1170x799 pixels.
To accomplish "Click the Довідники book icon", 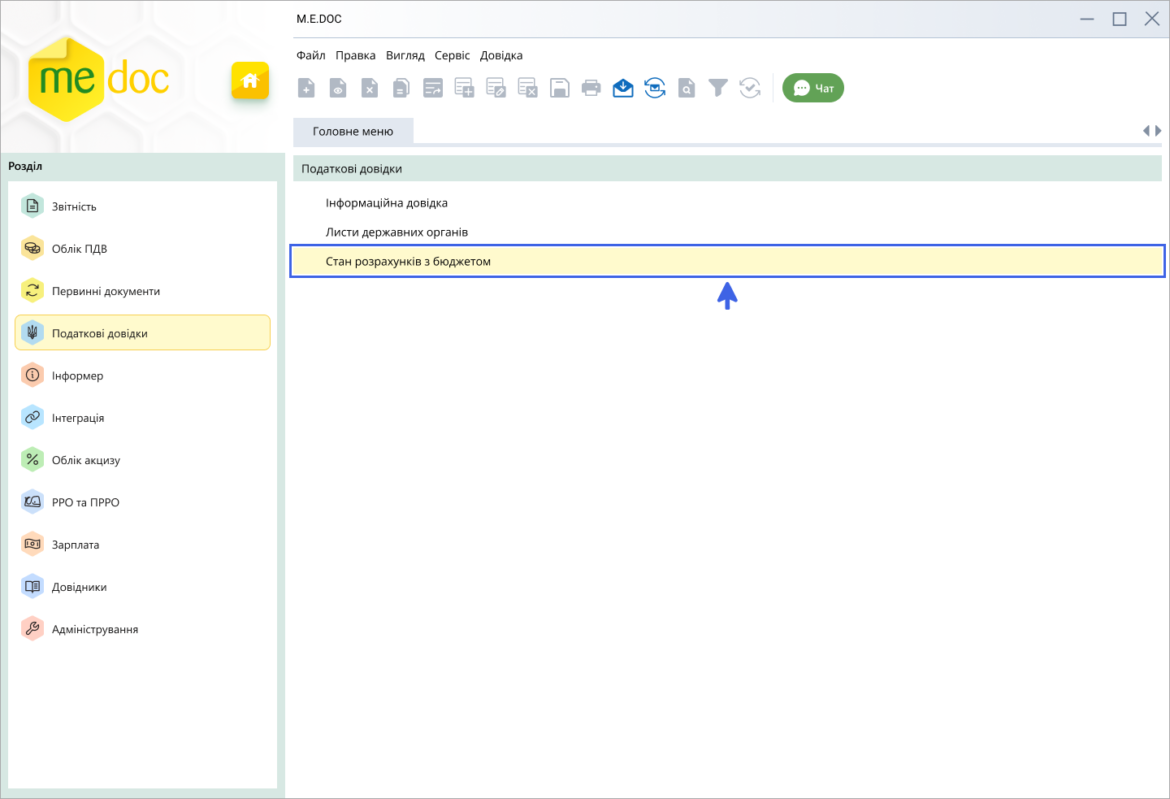I will (32, 586).
